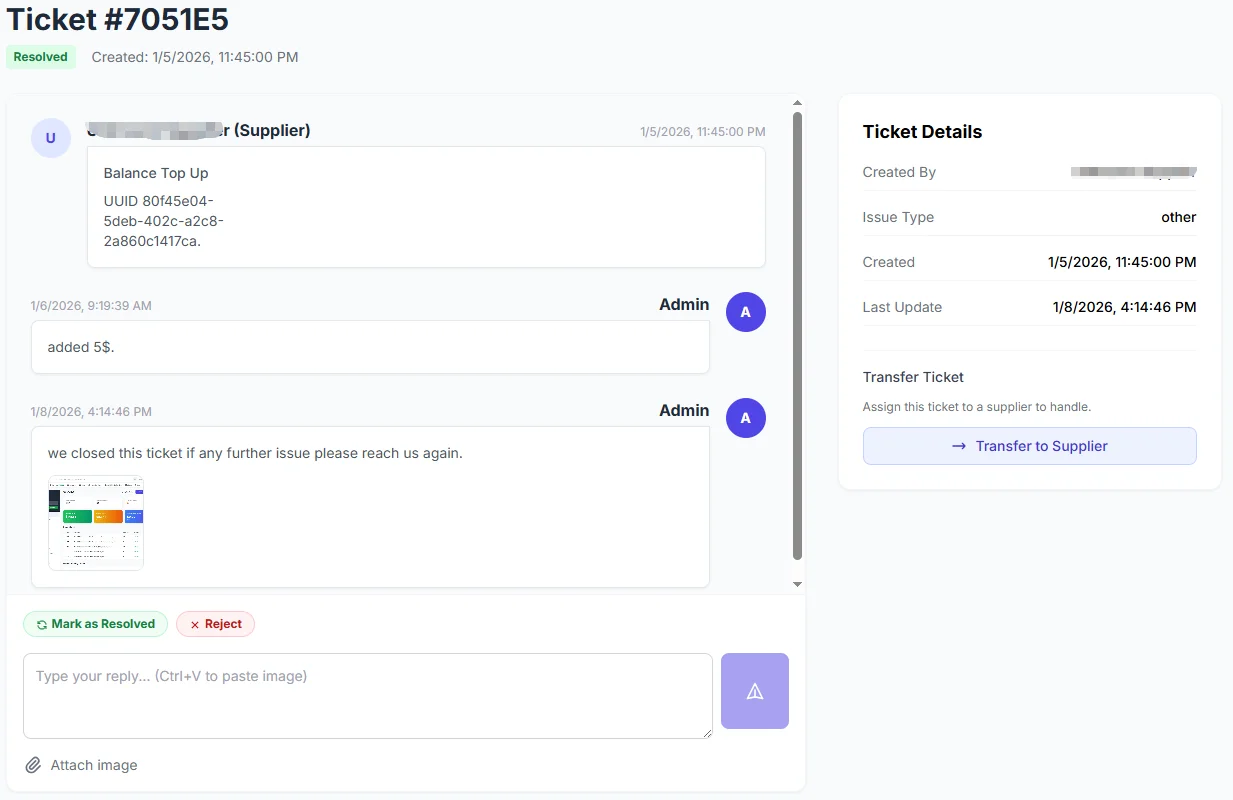Open the attached screenshot thumbnail
Viewport: 1233px width, 800px height.
click(x=96, y=522)
